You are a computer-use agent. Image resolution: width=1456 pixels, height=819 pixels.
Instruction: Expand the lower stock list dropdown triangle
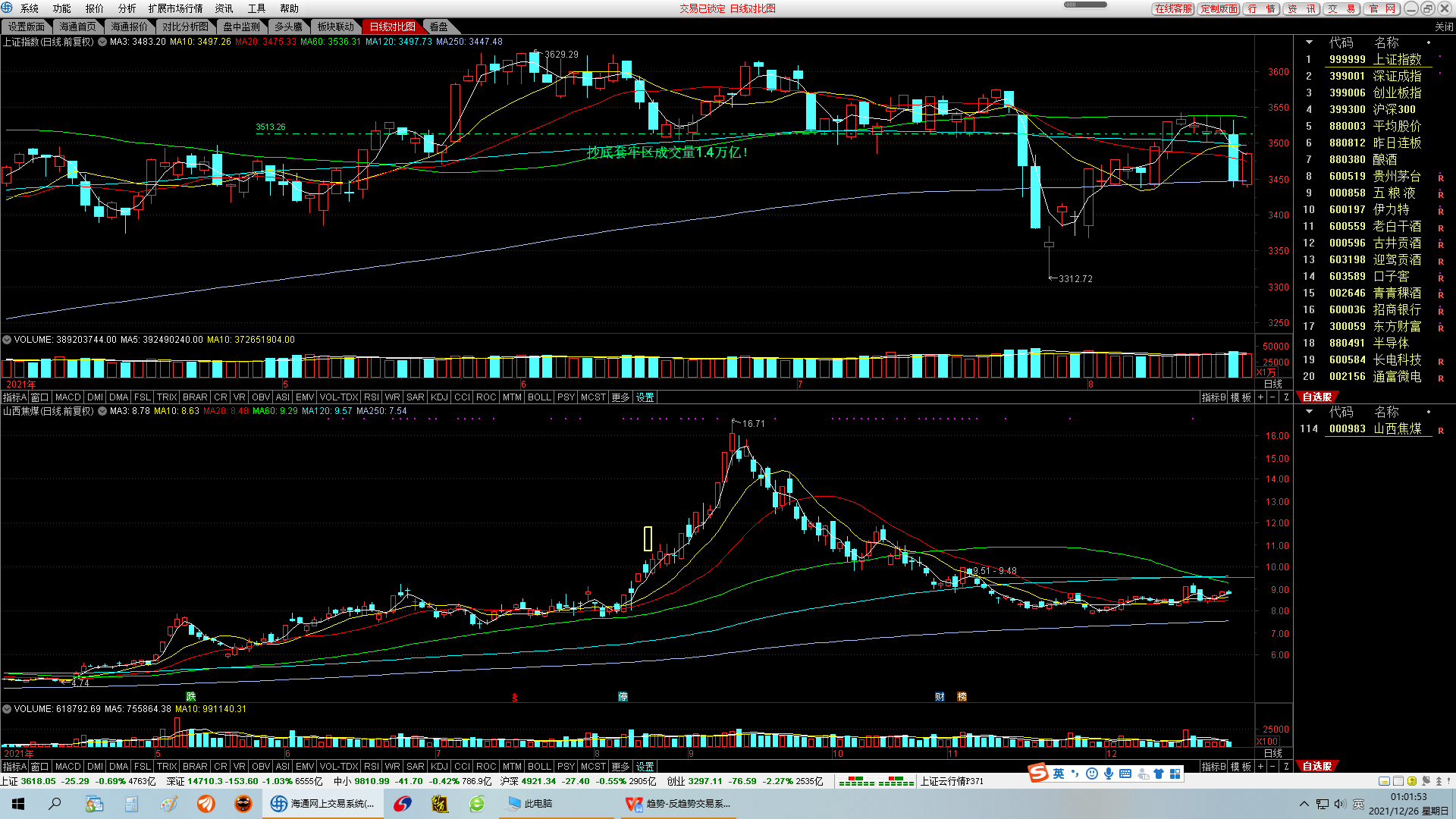point(1309,412)
